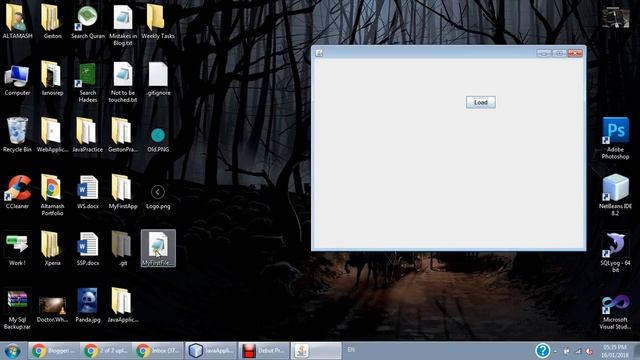This screenshot has width=640, height=360.
Task: Open the GestonPra... folder
Action: (x=123, y=135)
